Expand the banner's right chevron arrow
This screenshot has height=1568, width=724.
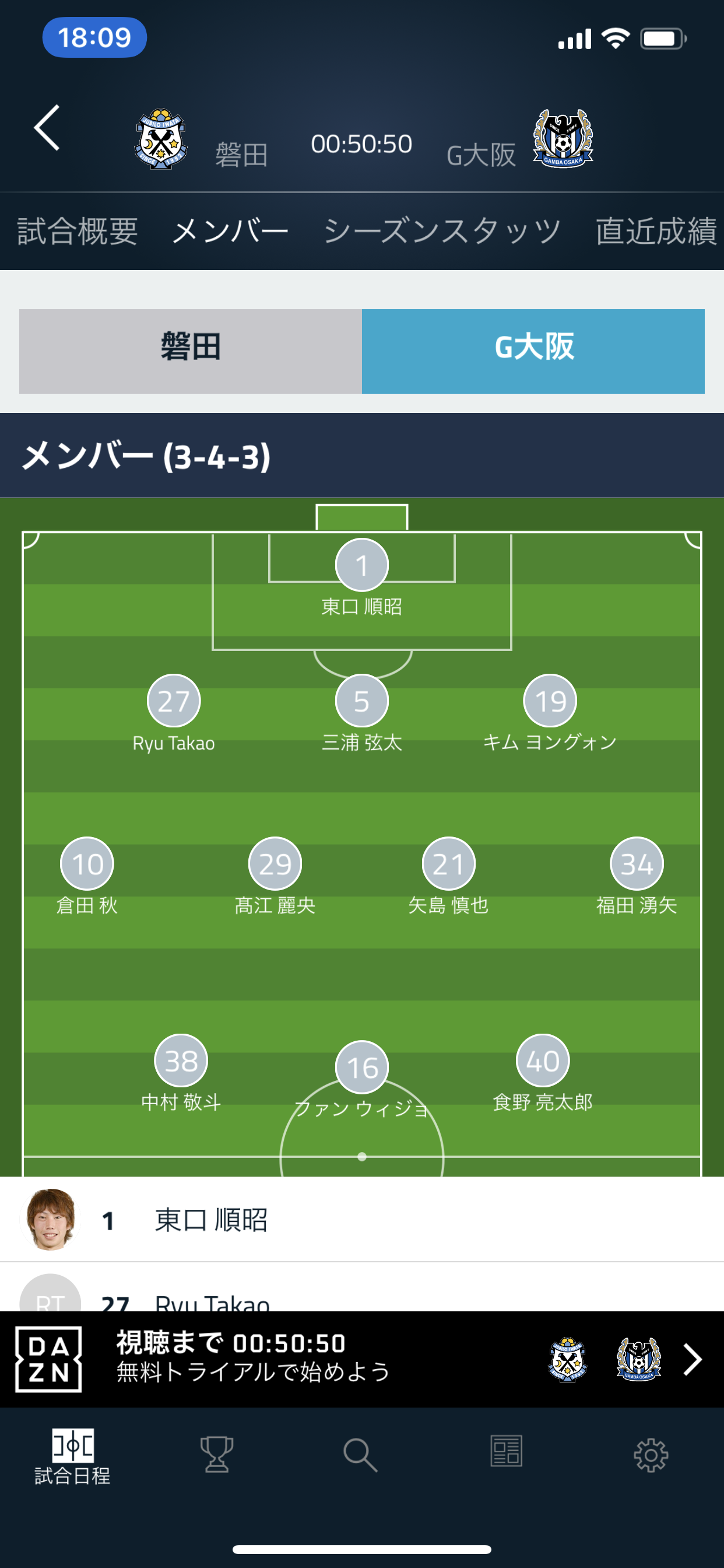coord(693,1359)
